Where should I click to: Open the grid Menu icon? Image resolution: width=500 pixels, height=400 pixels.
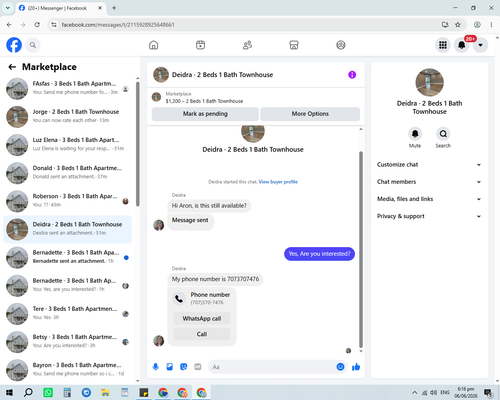pyautogui.click(x=443, y=45)
